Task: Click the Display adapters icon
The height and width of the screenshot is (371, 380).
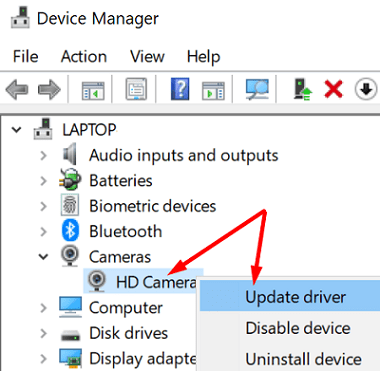Action: point(70,358)
